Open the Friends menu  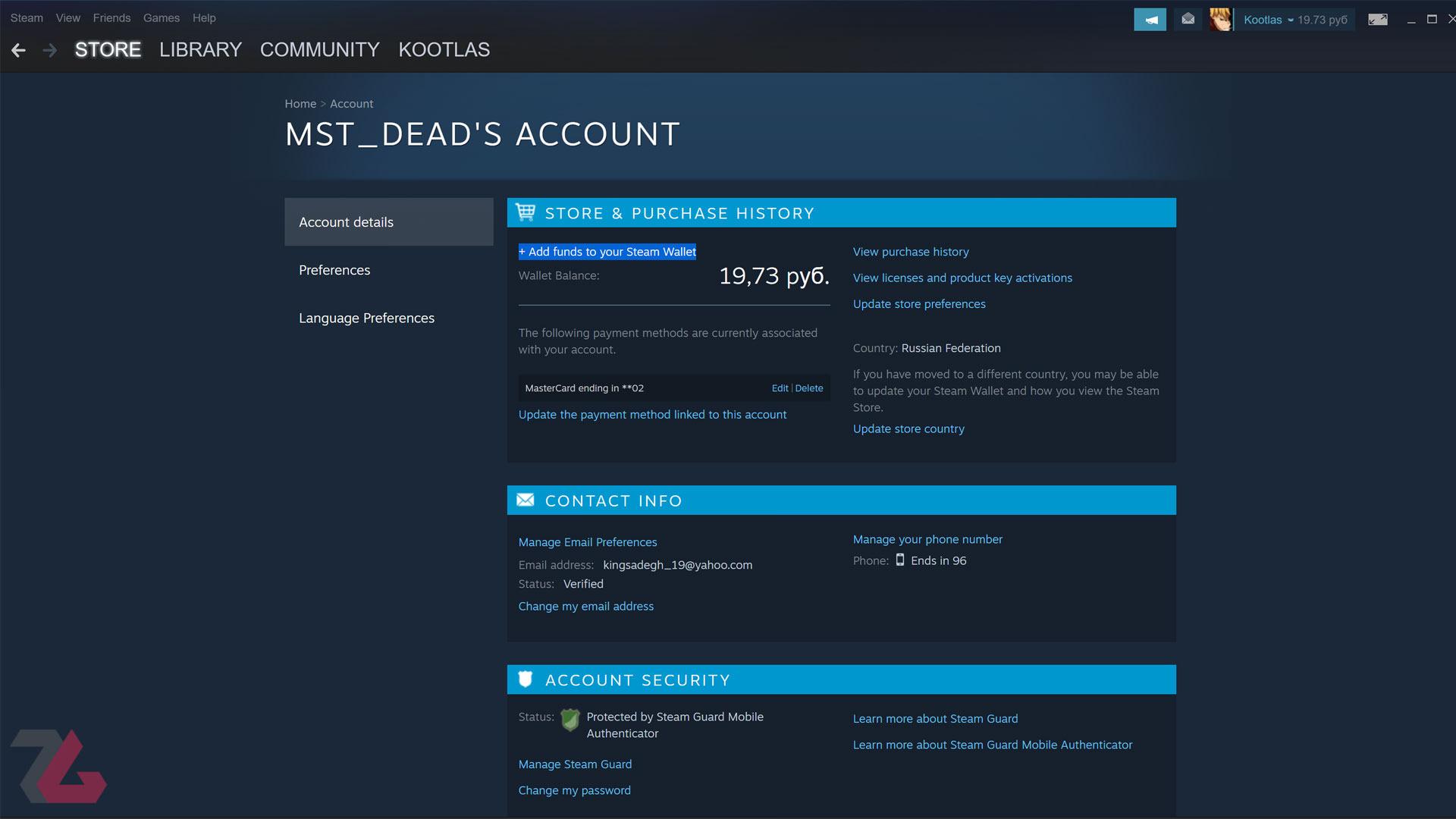(x=111, y=17)
